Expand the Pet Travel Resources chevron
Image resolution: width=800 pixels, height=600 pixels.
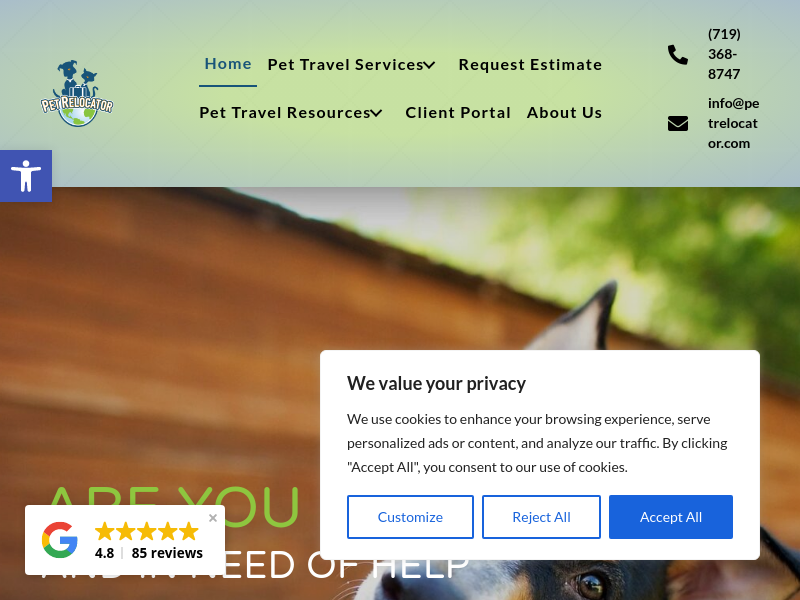pyautogui.click(x=376, y=113)
